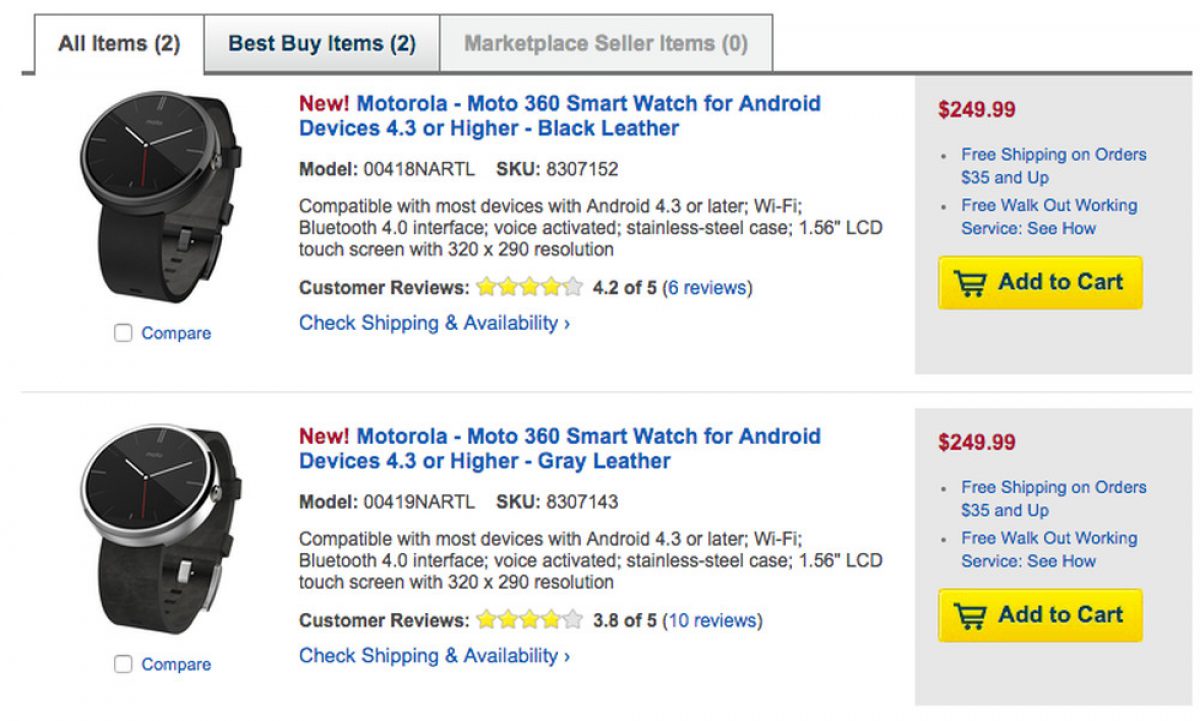Tick the Compare checkbox for Gray Leather watch
Image resolution: width=1200 pixels, height=721 pixels.
(123, 664)
